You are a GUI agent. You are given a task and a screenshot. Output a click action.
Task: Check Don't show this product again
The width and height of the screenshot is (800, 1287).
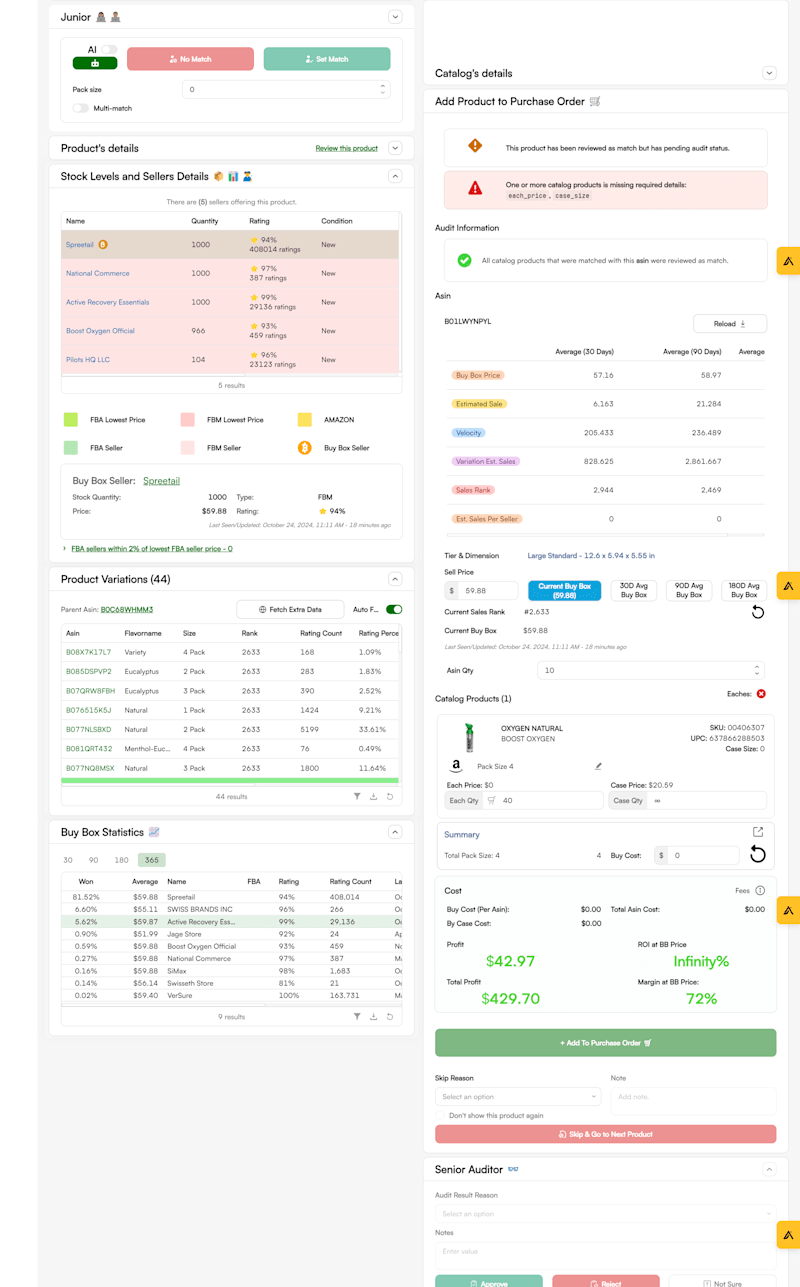pyautogui.click(x=441, y=1115)
